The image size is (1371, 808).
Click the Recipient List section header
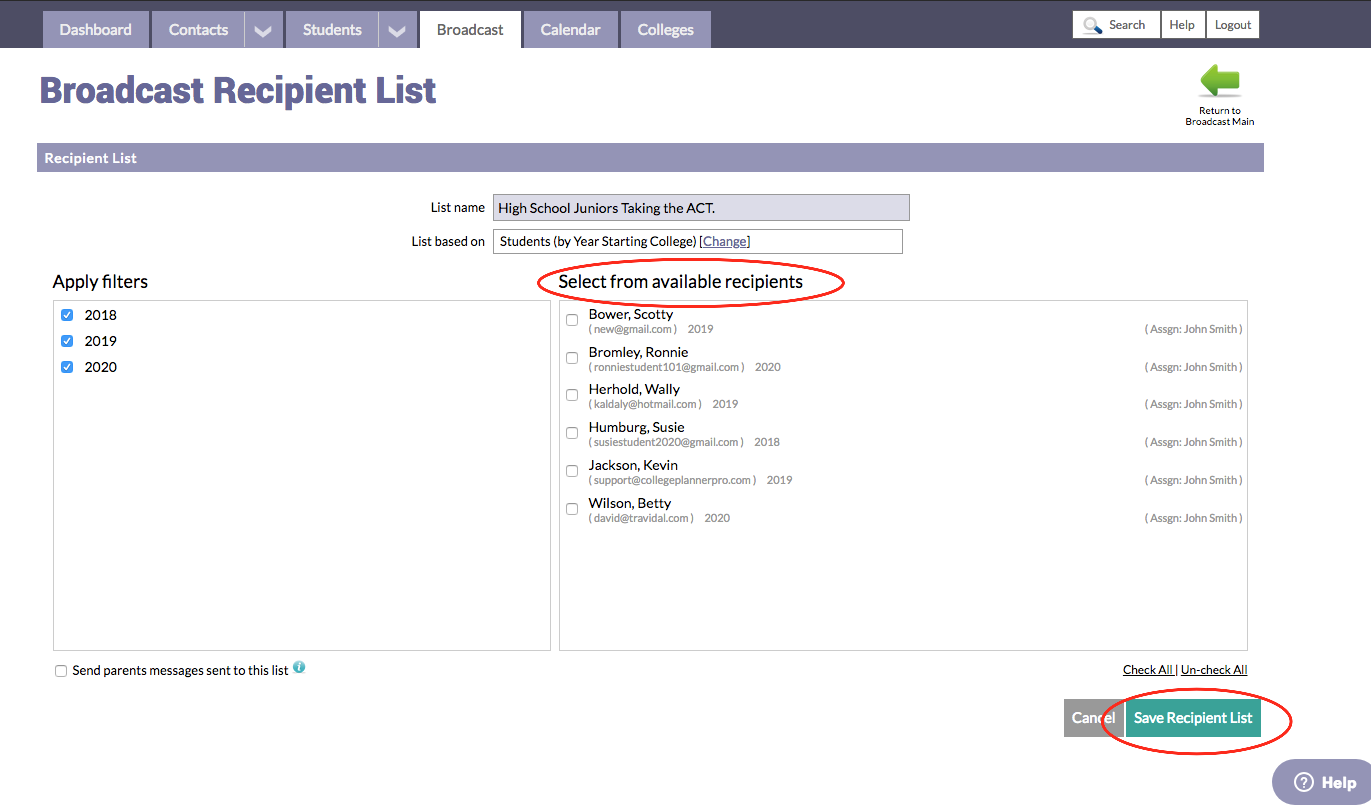pos(650,158)
